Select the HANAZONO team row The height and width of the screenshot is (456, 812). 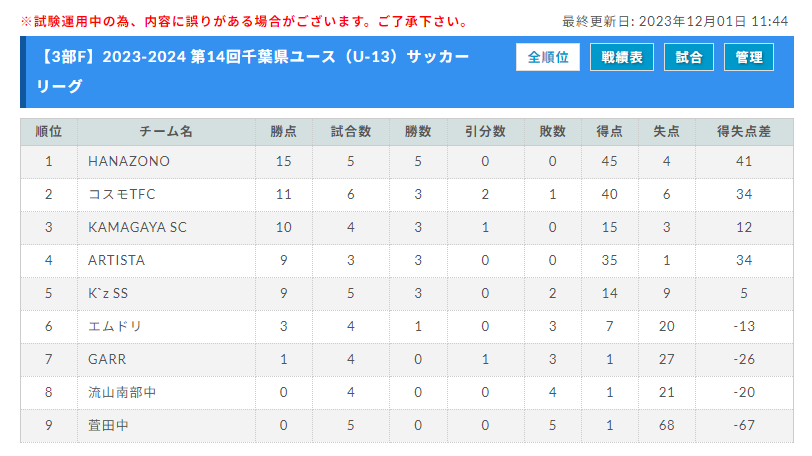(x=407, y=161)
